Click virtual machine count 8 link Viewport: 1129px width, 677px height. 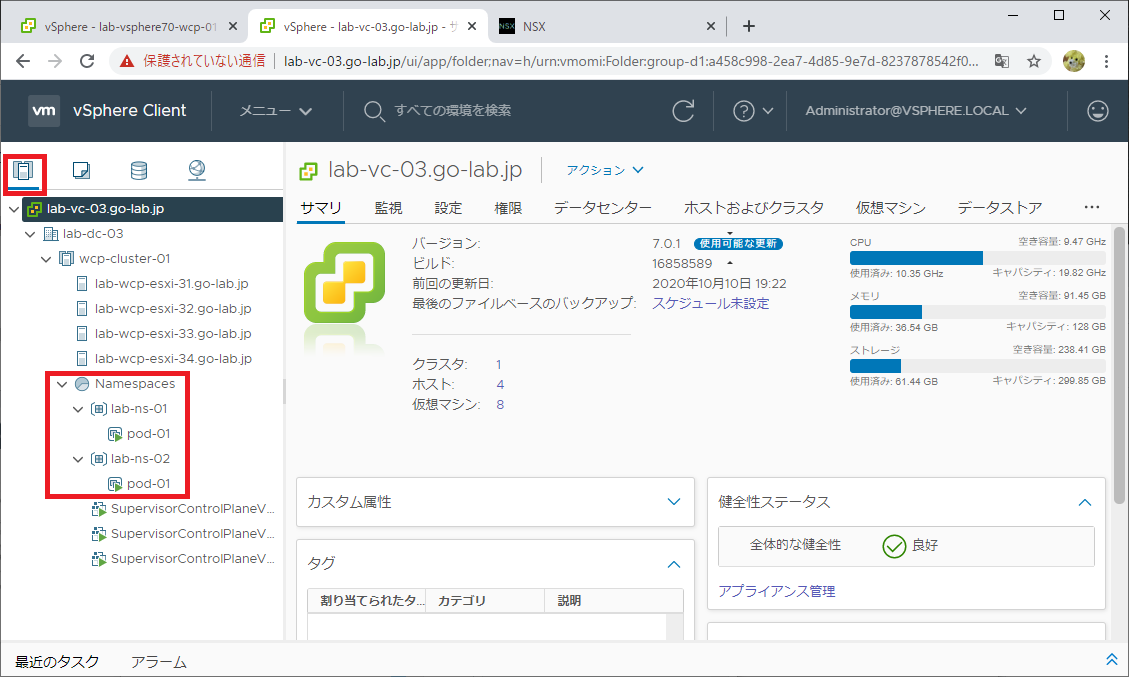click(x=500, y=405)
